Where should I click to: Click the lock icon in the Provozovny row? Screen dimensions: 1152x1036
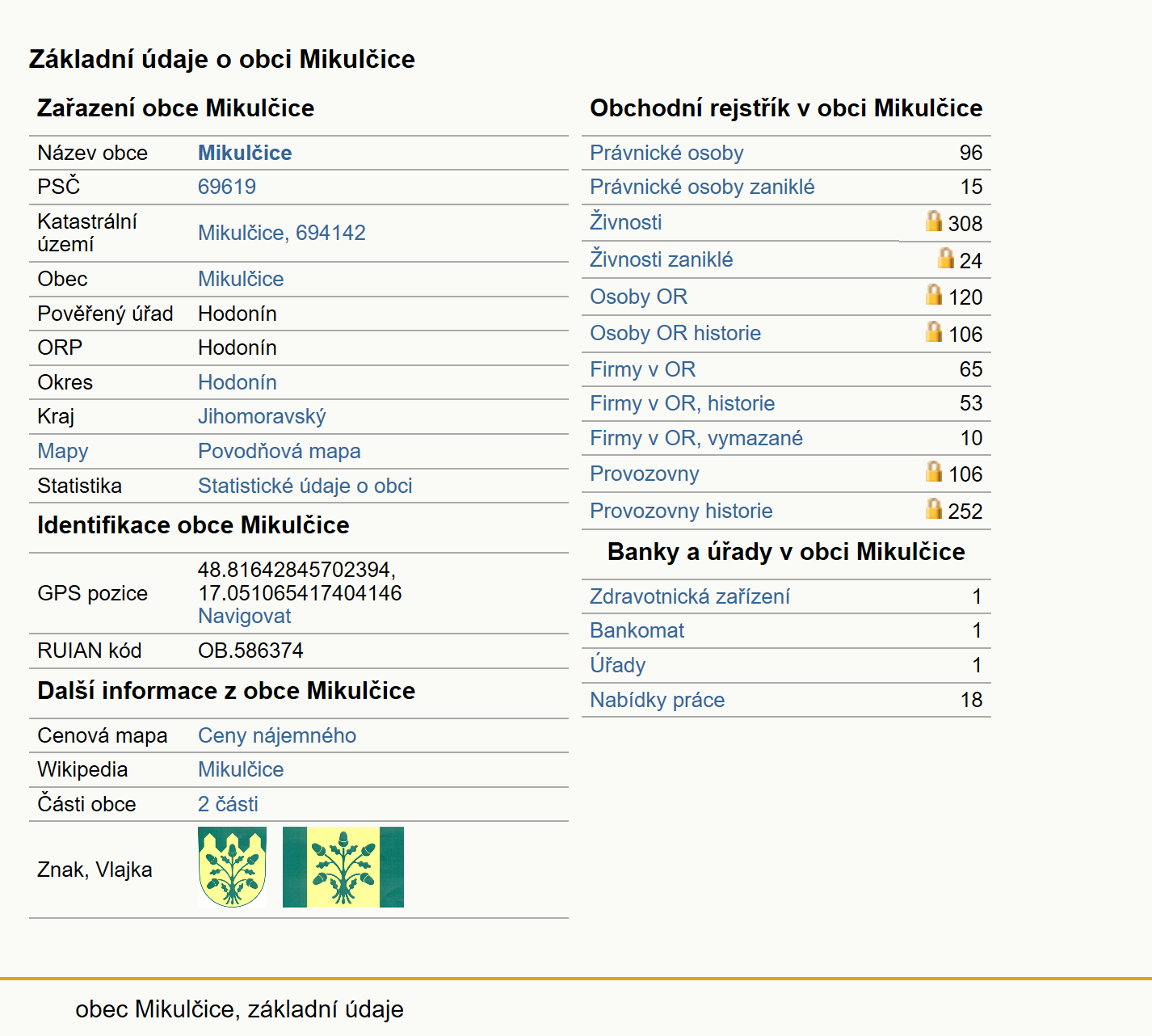(934, 471)
